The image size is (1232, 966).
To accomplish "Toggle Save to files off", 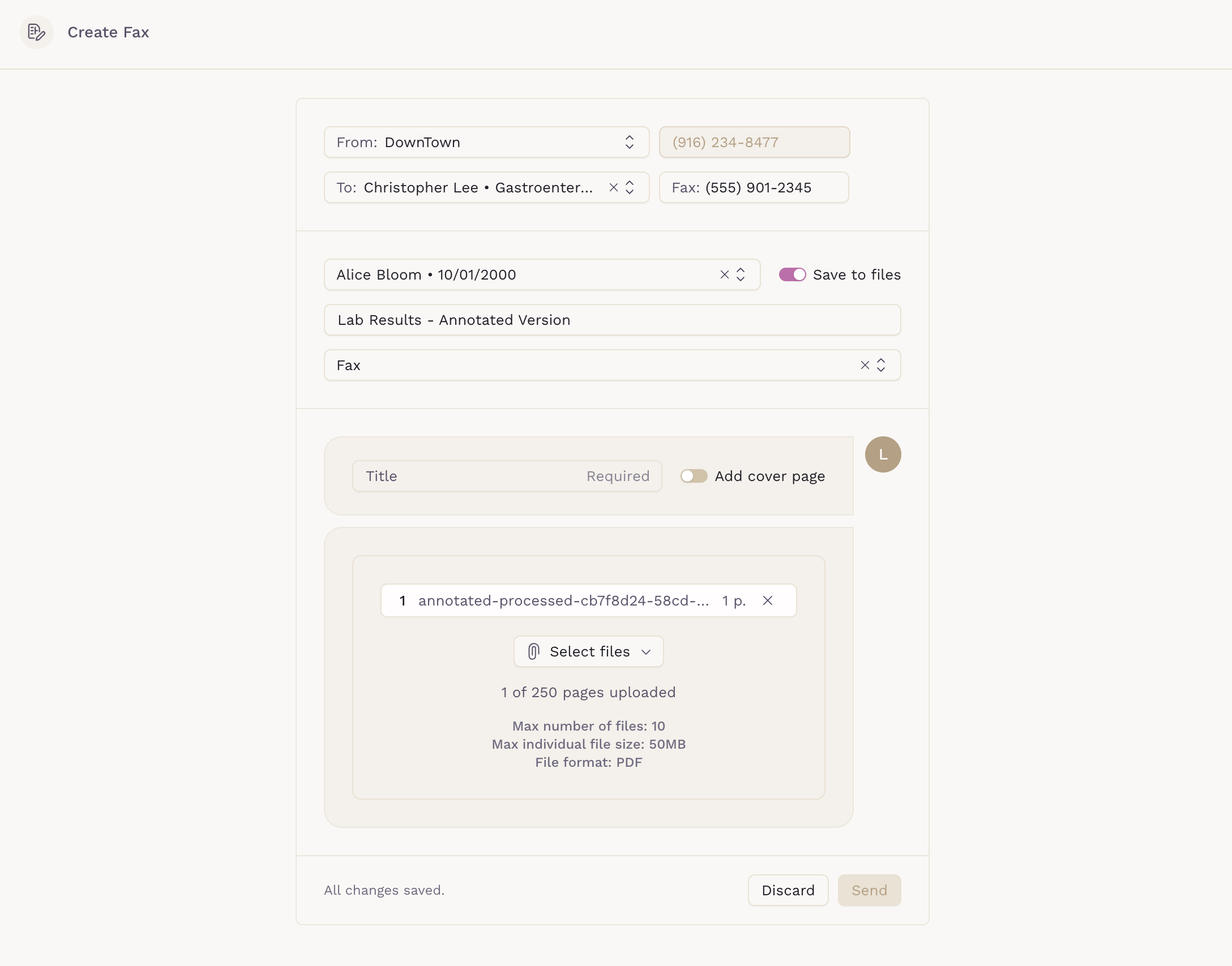I will 792,275.
